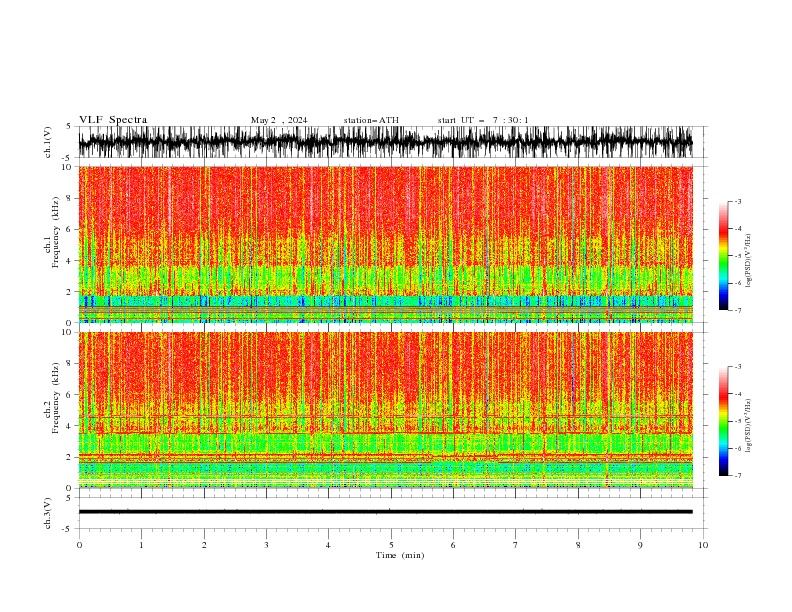Click the "VLF Spectra" plot title

[113, 120]
